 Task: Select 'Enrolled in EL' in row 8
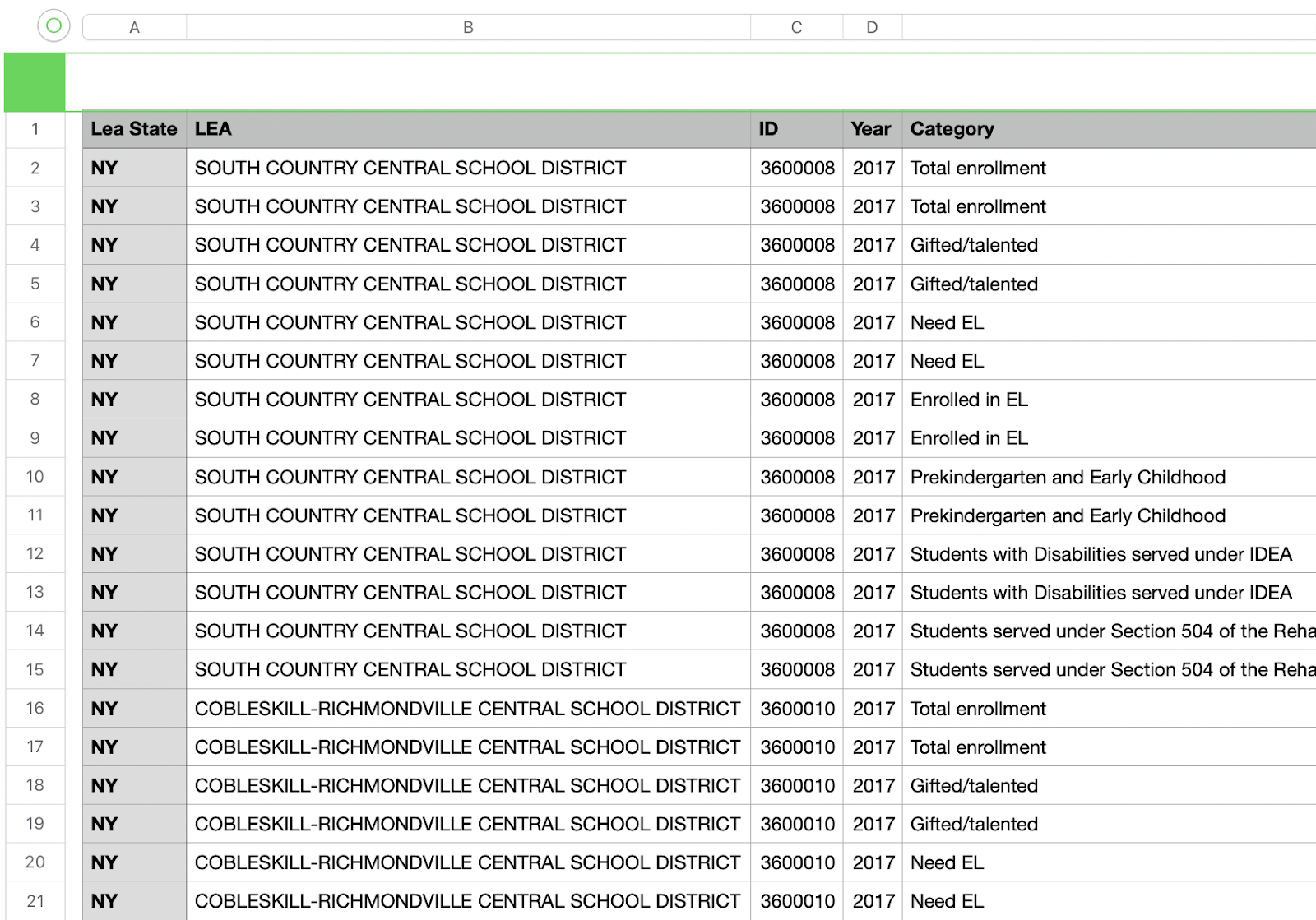coord(1109,400)
